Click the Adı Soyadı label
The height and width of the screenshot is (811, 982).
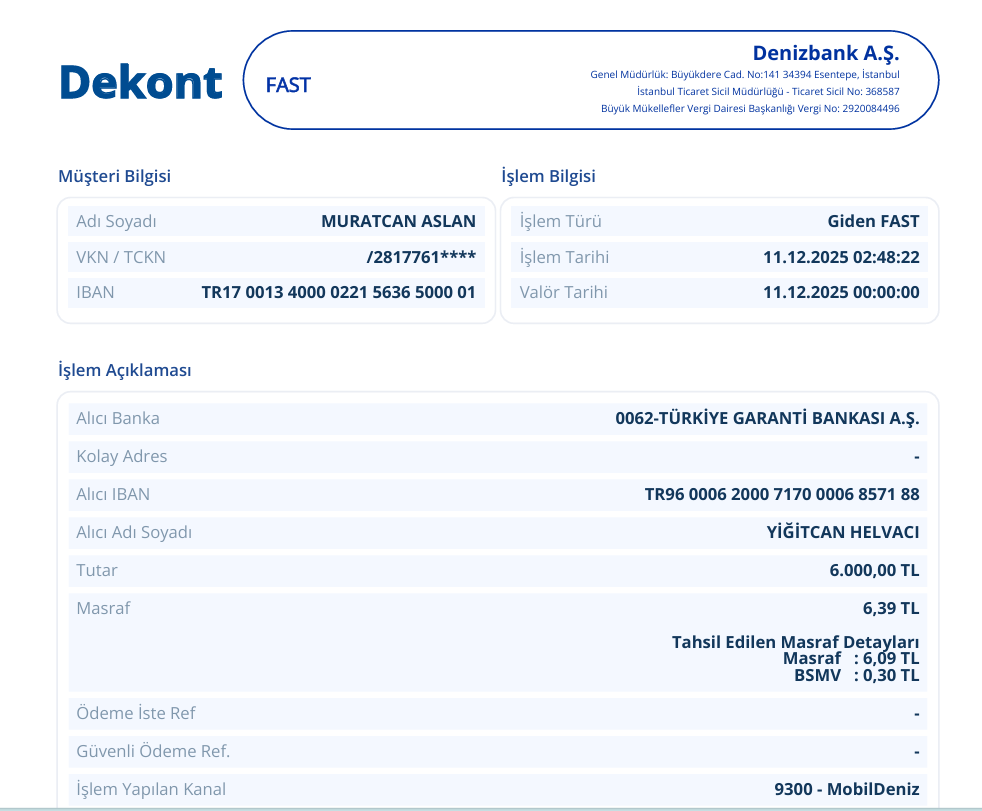116,221
